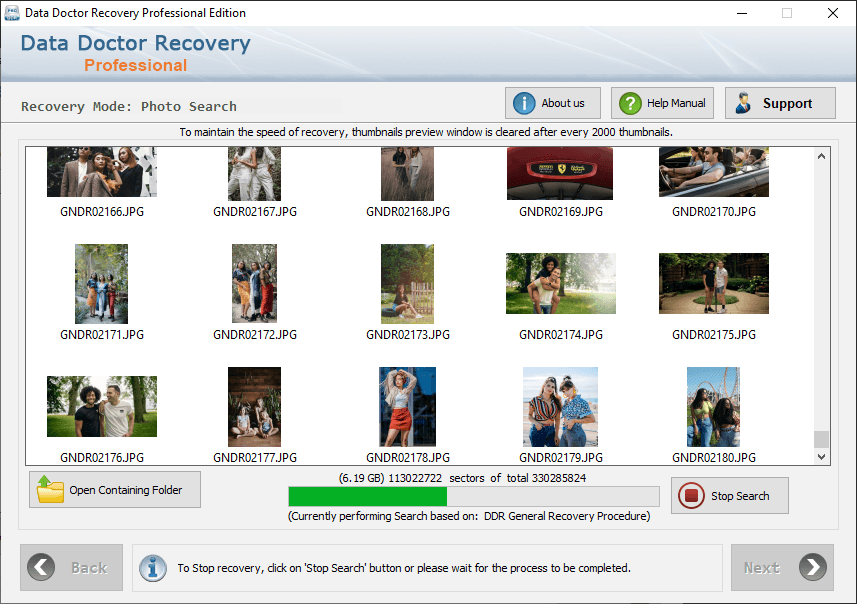Image resolution: width=857 pixels, height=604 pixels.
Task: Select thumbnail of GNDR02167.JPG
Action: click(254, 174)
